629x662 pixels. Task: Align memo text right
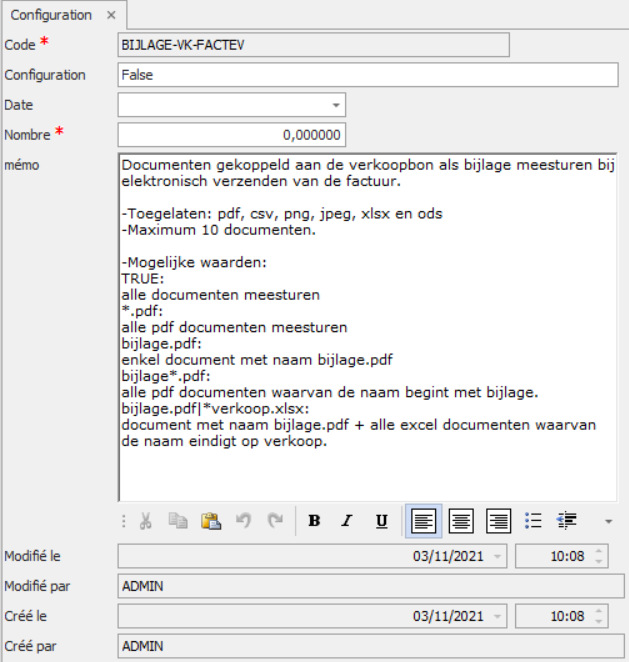click(499, 521)
